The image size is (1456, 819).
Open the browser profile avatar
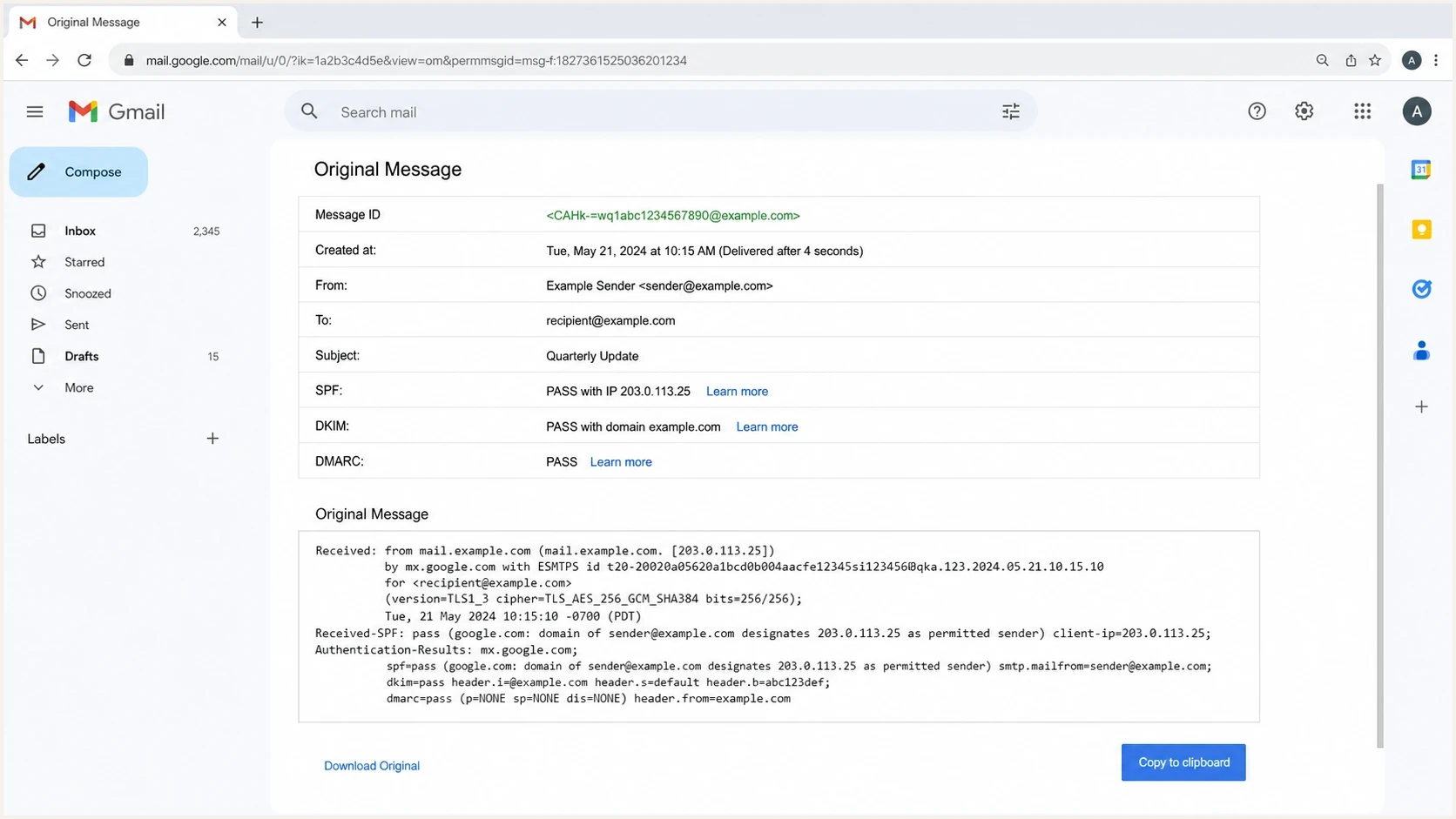tap(1412, 60)
